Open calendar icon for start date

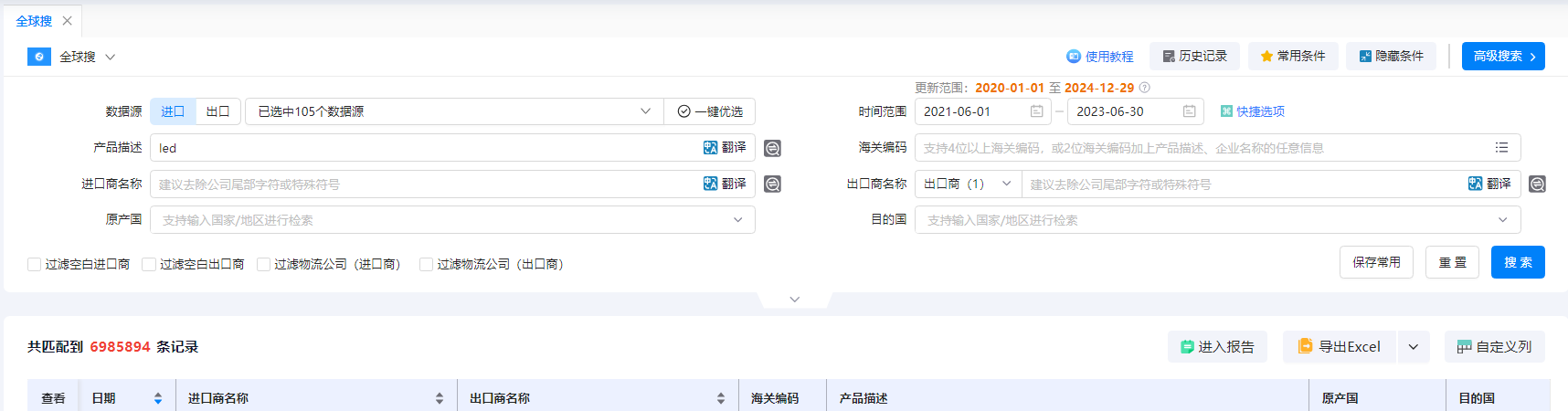click(1036, 111)
